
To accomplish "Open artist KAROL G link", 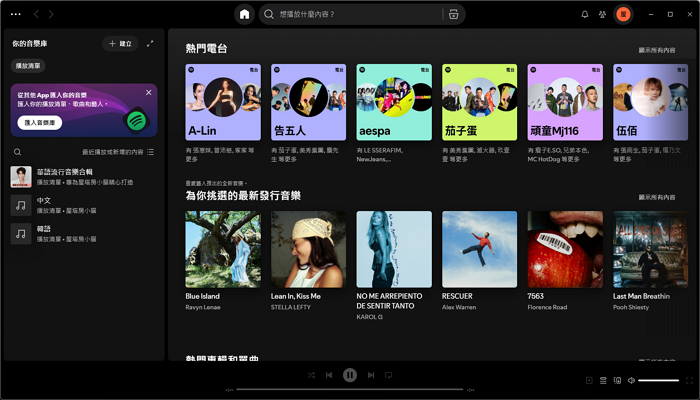I will click(369, 317).
